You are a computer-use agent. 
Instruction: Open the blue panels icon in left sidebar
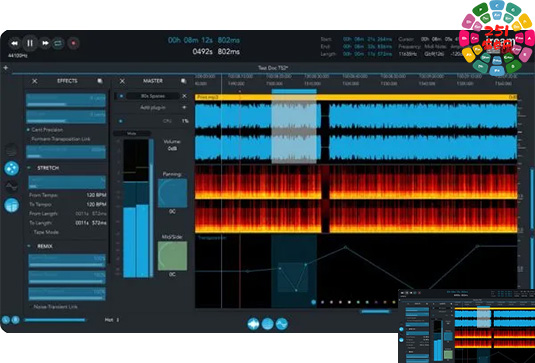pyautogui.click(x=11, y=205)
